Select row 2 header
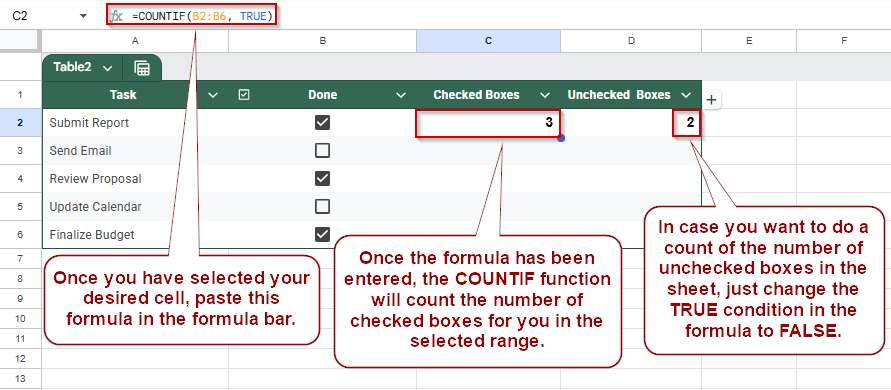891x390 pixels. 20,123
